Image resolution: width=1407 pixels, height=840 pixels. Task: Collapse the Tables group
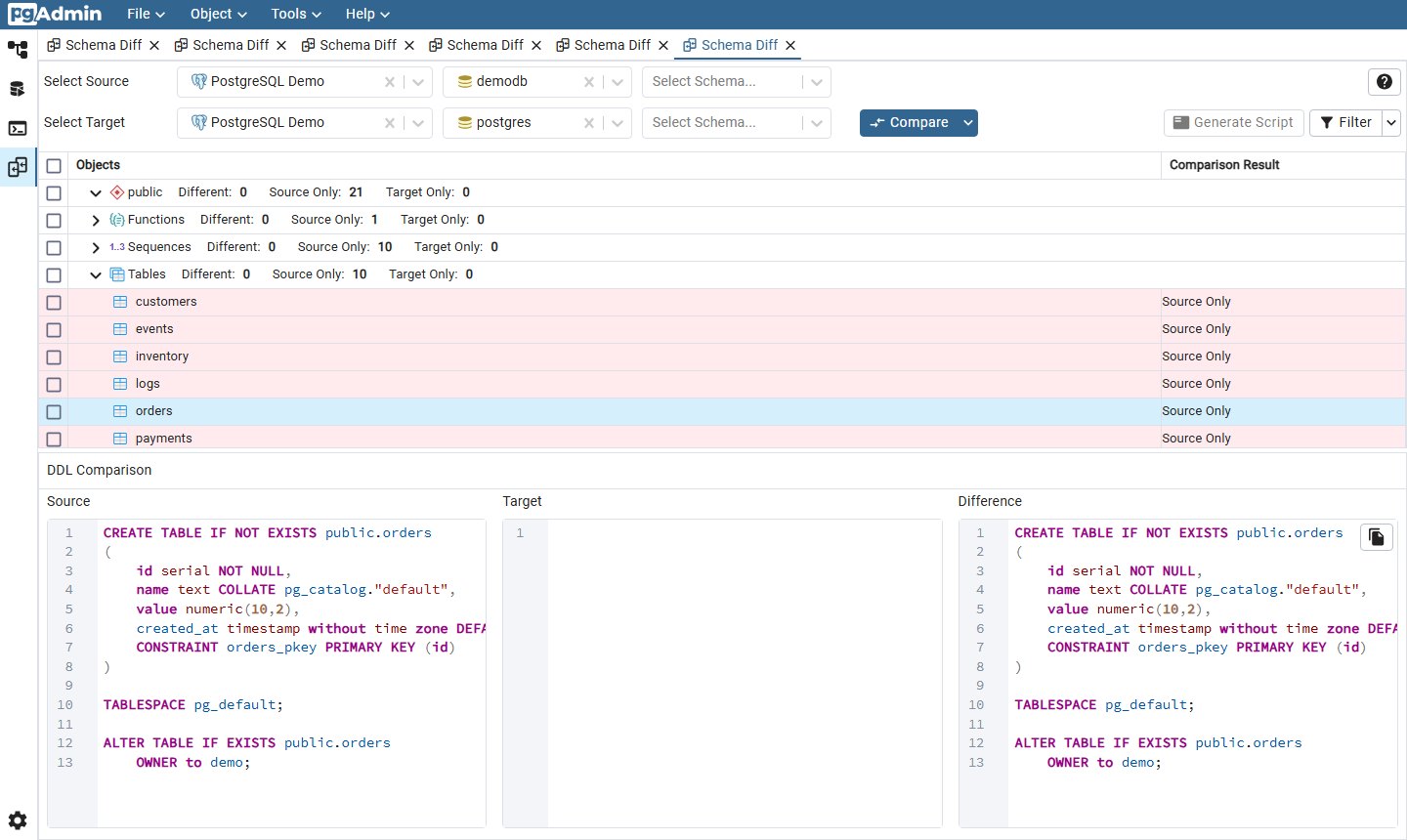tap(96, 275)
